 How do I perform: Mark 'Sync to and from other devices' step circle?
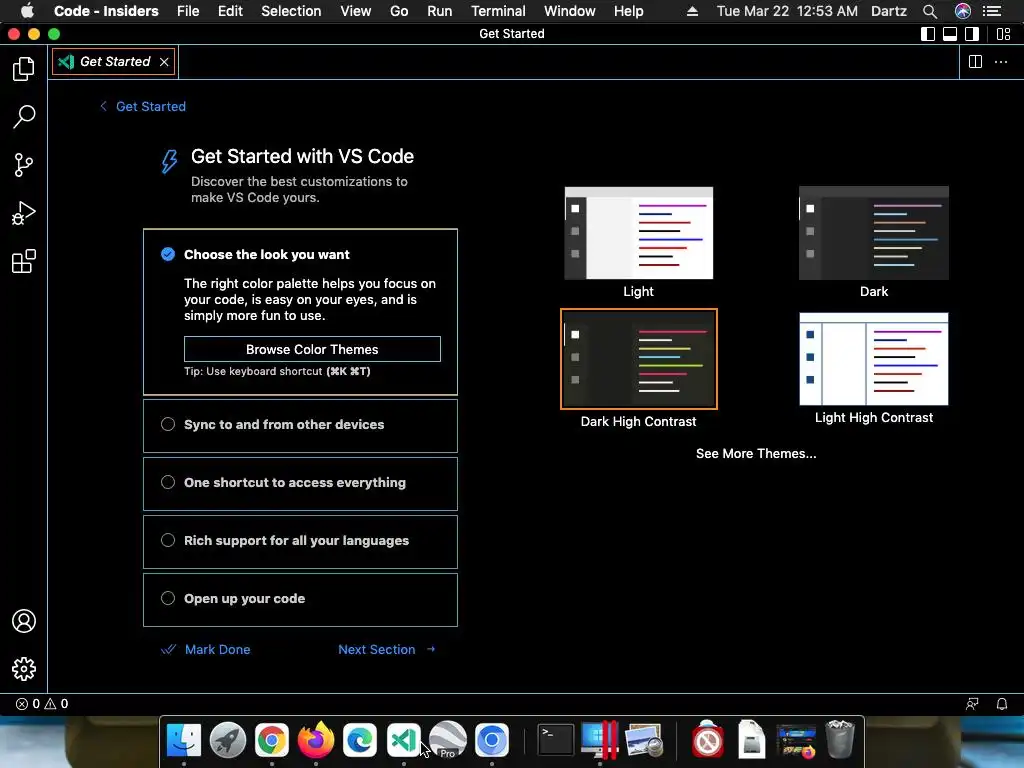pos(168,424)
